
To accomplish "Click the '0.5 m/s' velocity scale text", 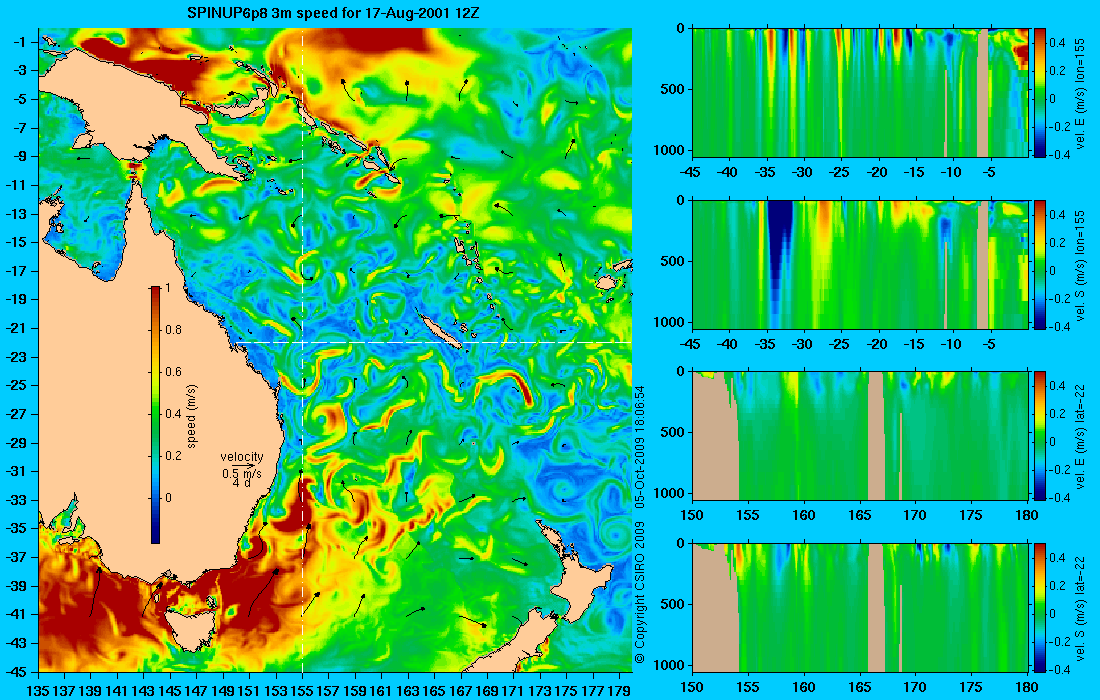I will tap(242, 474).
